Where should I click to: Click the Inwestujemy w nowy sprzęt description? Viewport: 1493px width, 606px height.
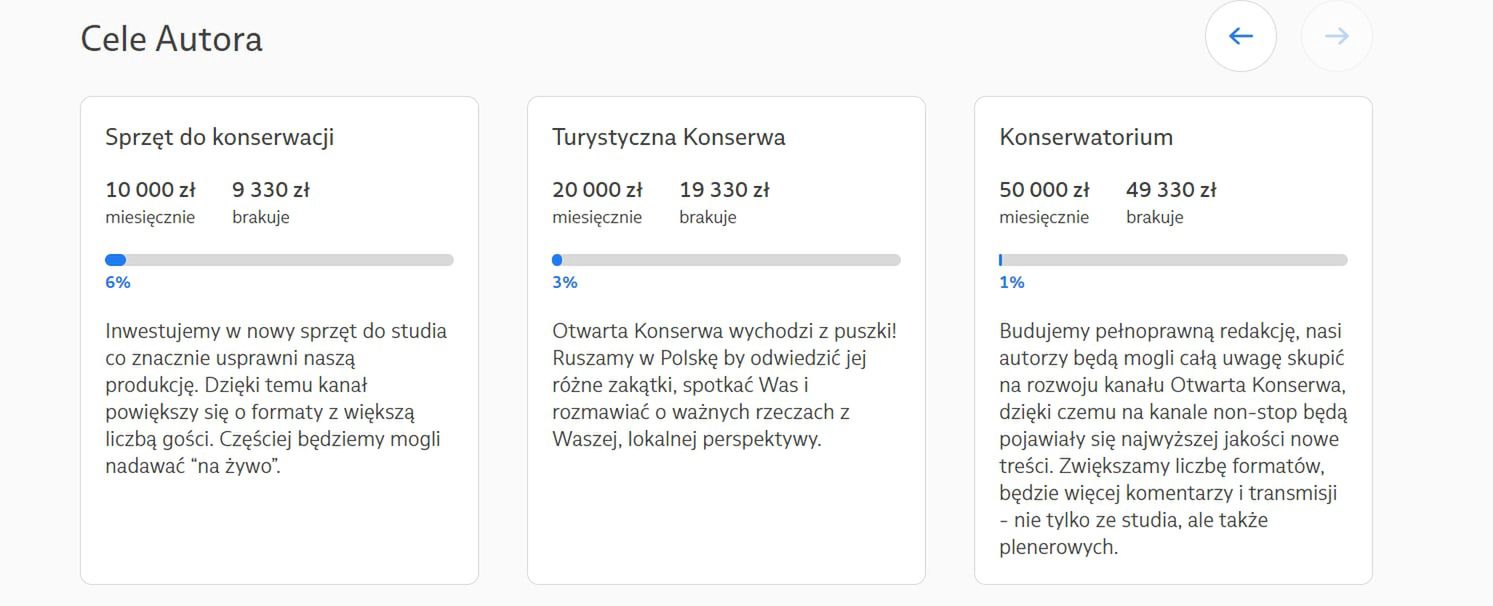(276, 398)
